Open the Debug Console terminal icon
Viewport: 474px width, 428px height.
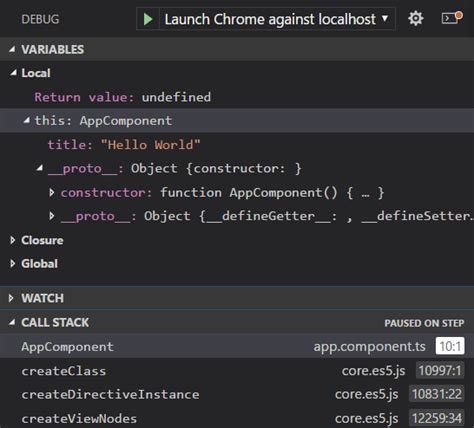pyautogui.click(x=452, y=18)
